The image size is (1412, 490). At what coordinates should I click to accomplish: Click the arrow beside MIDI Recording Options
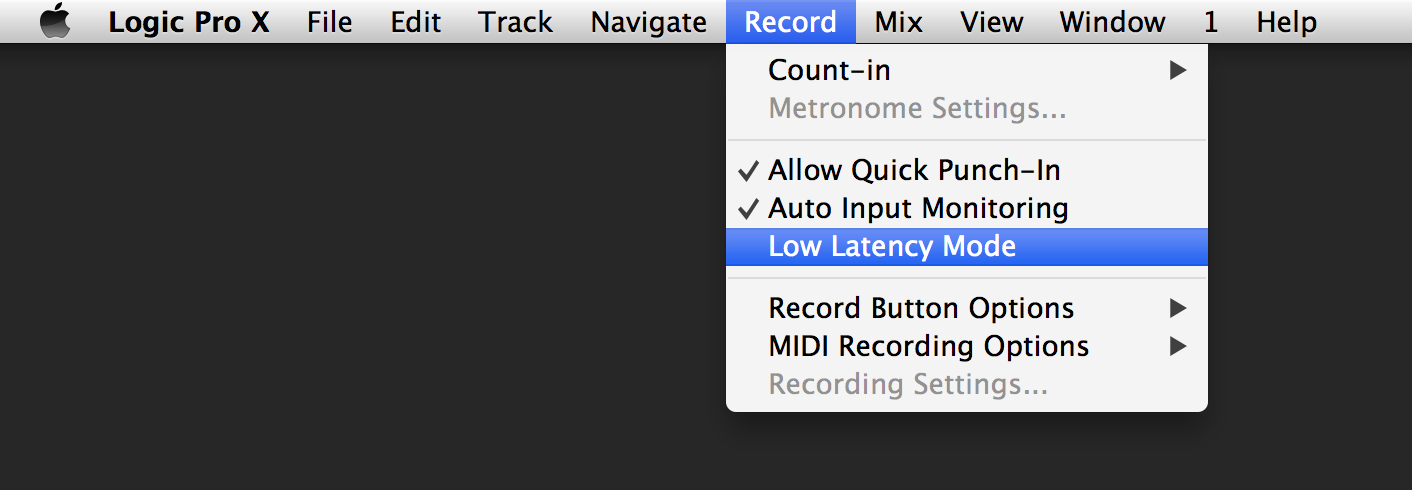point(1178,346)
